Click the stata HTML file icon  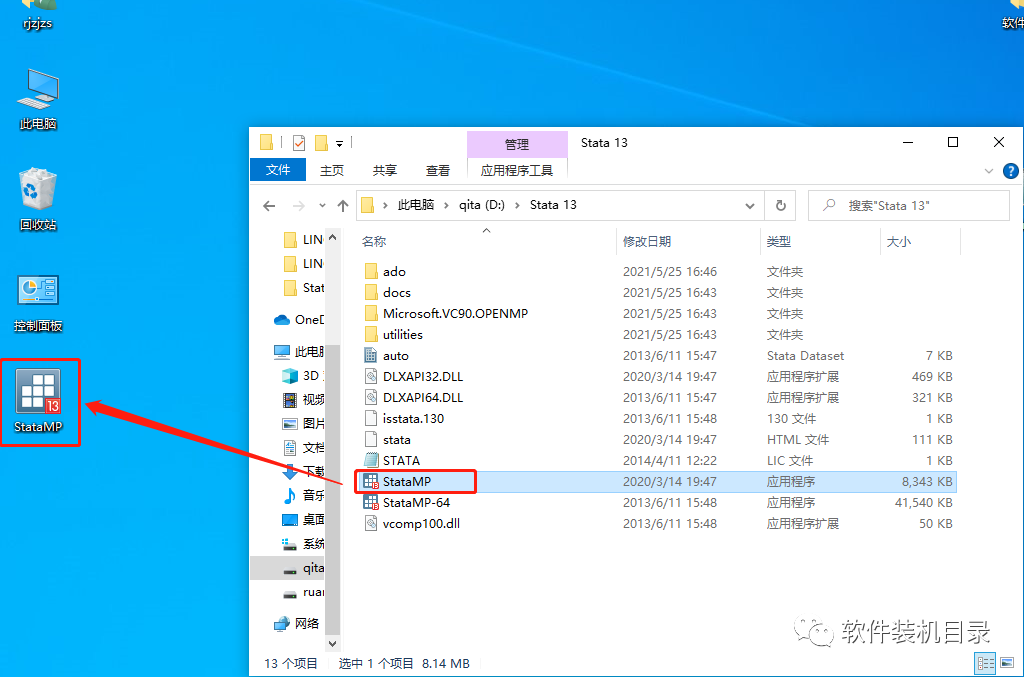(371, 439)
